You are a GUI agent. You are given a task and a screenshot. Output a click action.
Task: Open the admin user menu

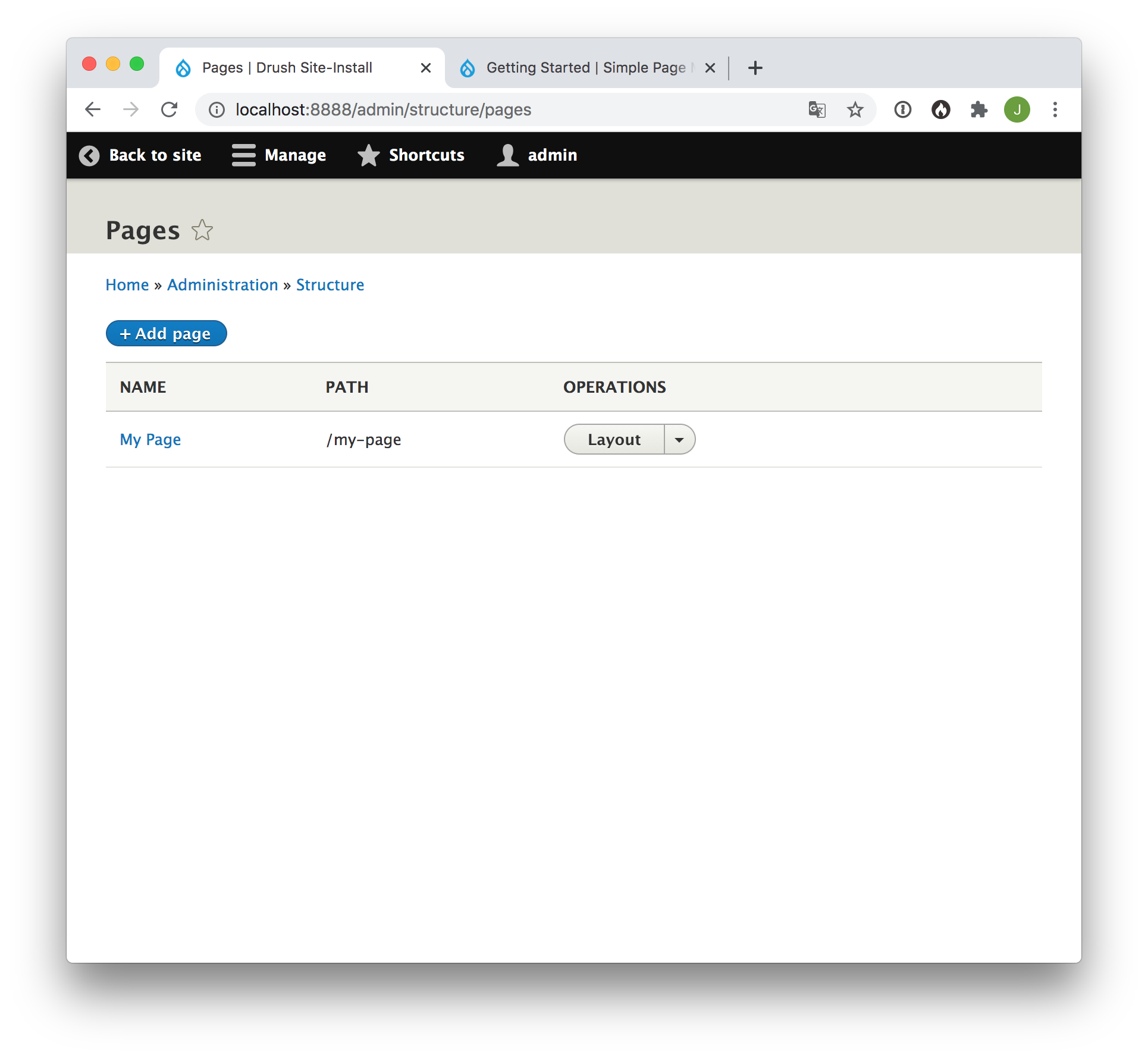[x=537, y=155]
